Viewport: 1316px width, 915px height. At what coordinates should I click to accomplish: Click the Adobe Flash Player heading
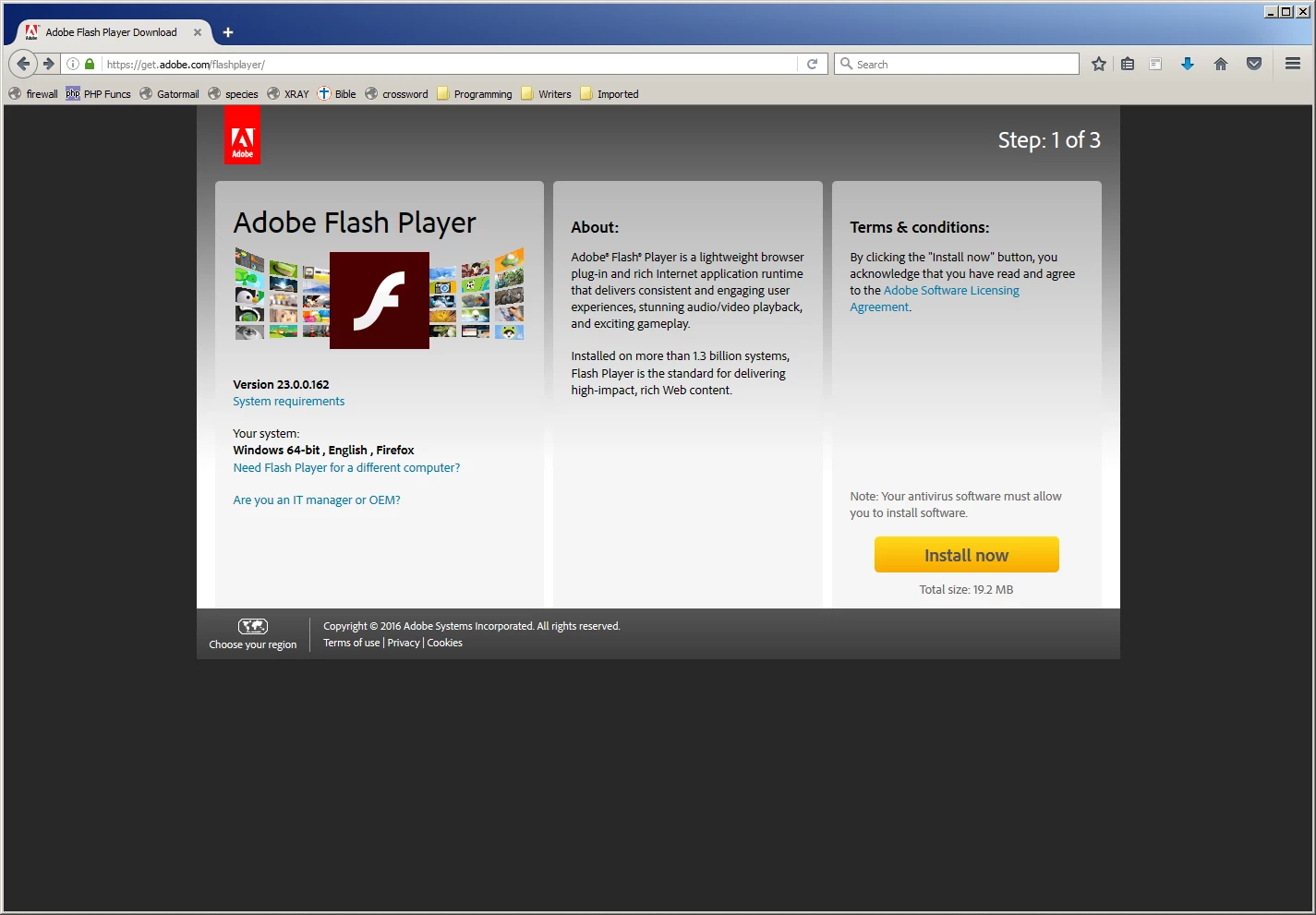click(355, 223)
